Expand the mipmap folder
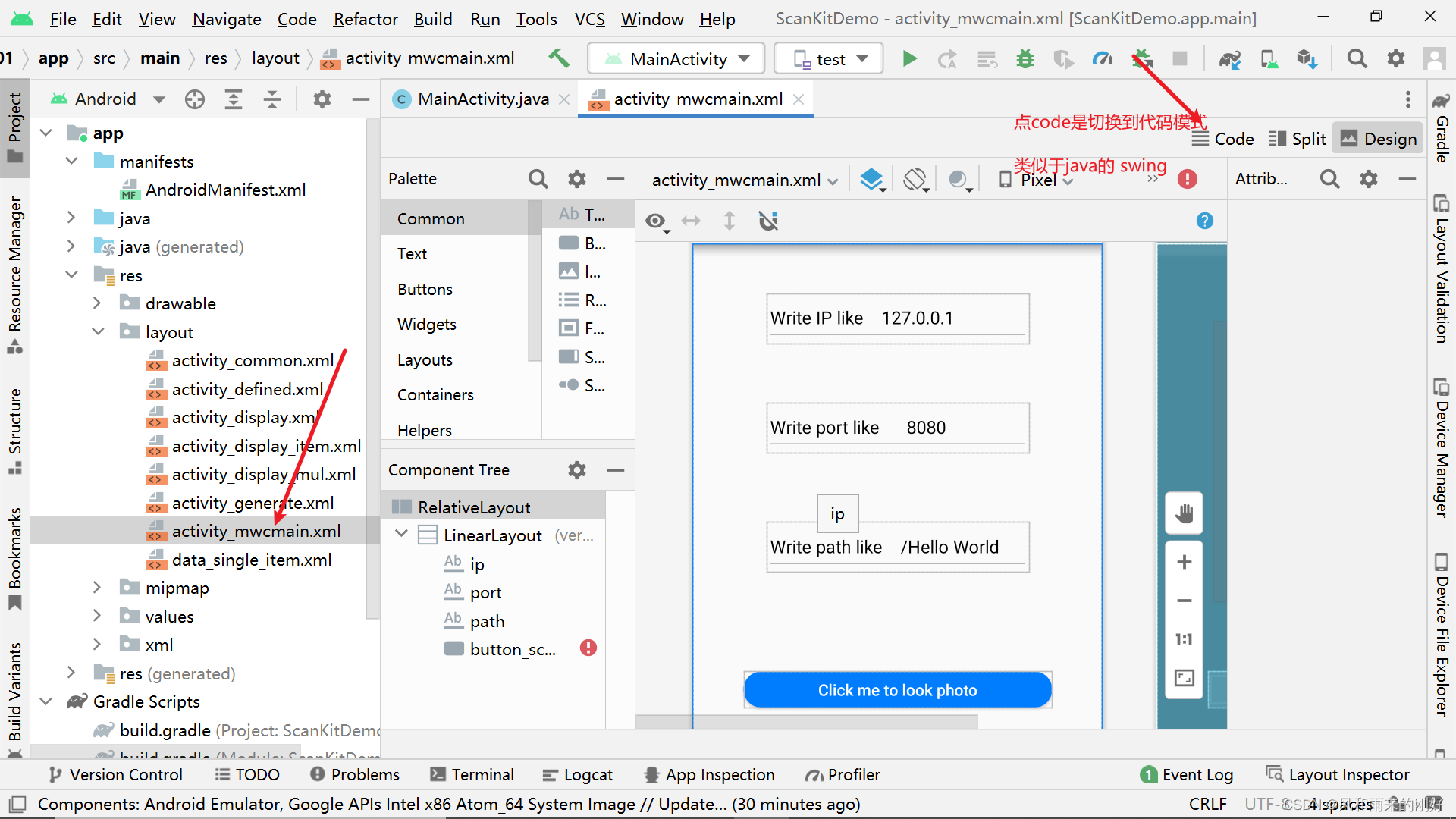 click(x=97, y=588)
